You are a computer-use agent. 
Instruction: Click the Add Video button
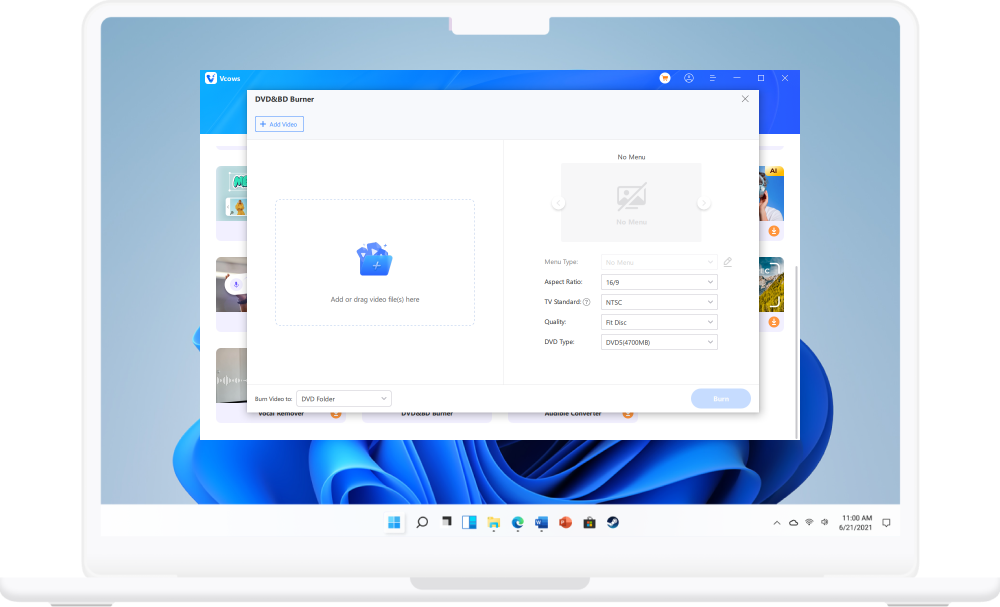tap(279, 124)
